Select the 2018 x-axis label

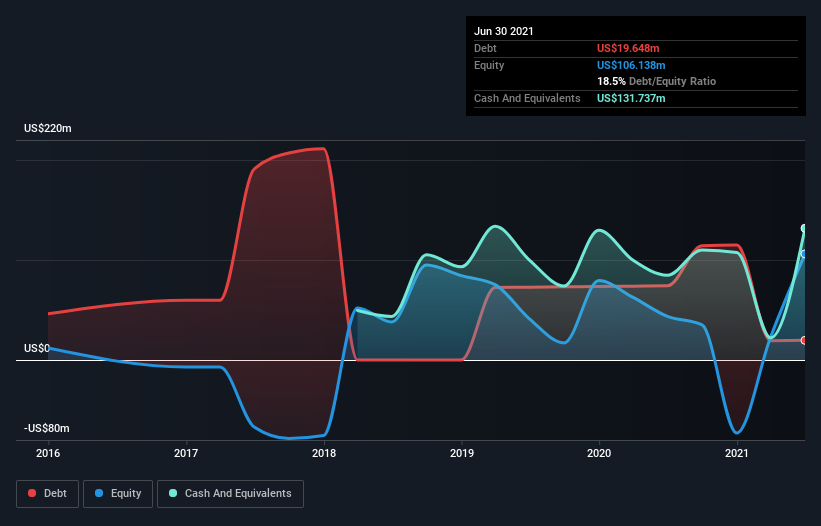(x=324, y=453)
